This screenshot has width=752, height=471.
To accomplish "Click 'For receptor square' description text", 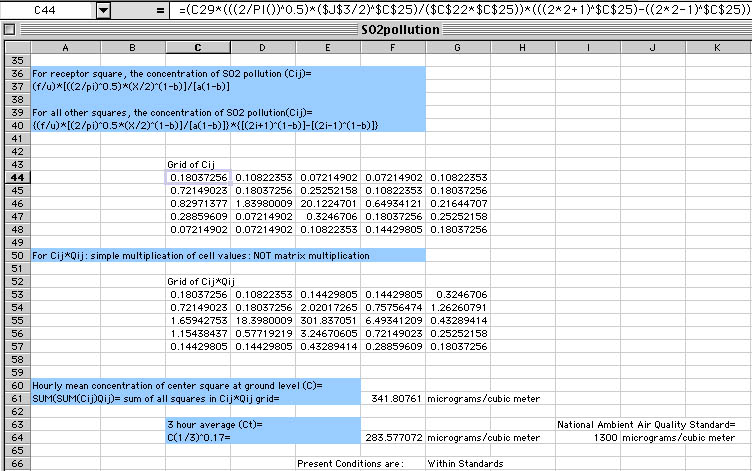I will [x=172, y=73].
